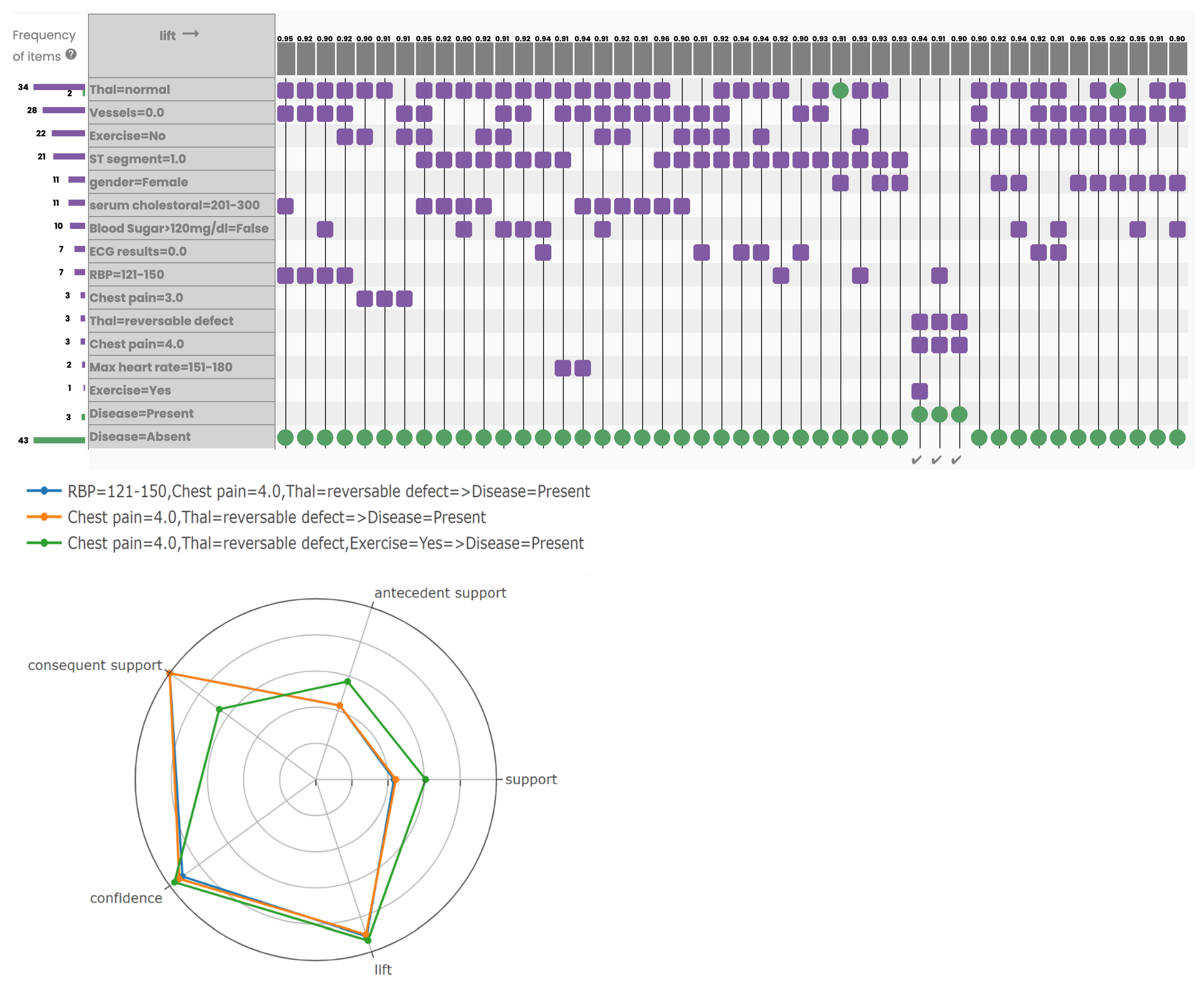Select the Vessels=0.0 row label
Viewport: 1204px width, 984px height.
coord(126,113)
